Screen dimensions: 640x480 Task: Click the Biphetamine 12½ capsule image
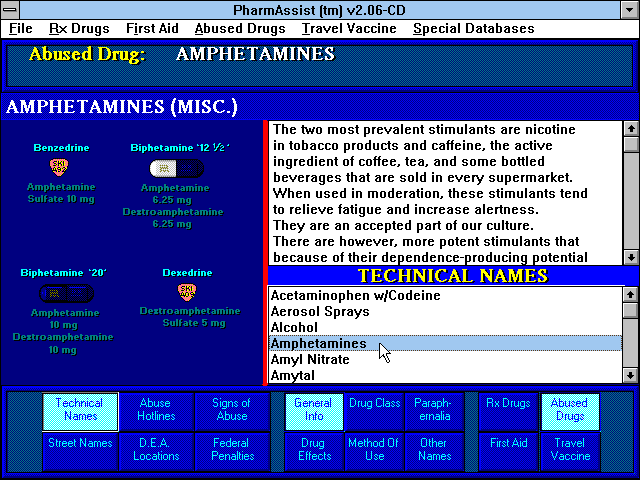click(x=177, y=168)
